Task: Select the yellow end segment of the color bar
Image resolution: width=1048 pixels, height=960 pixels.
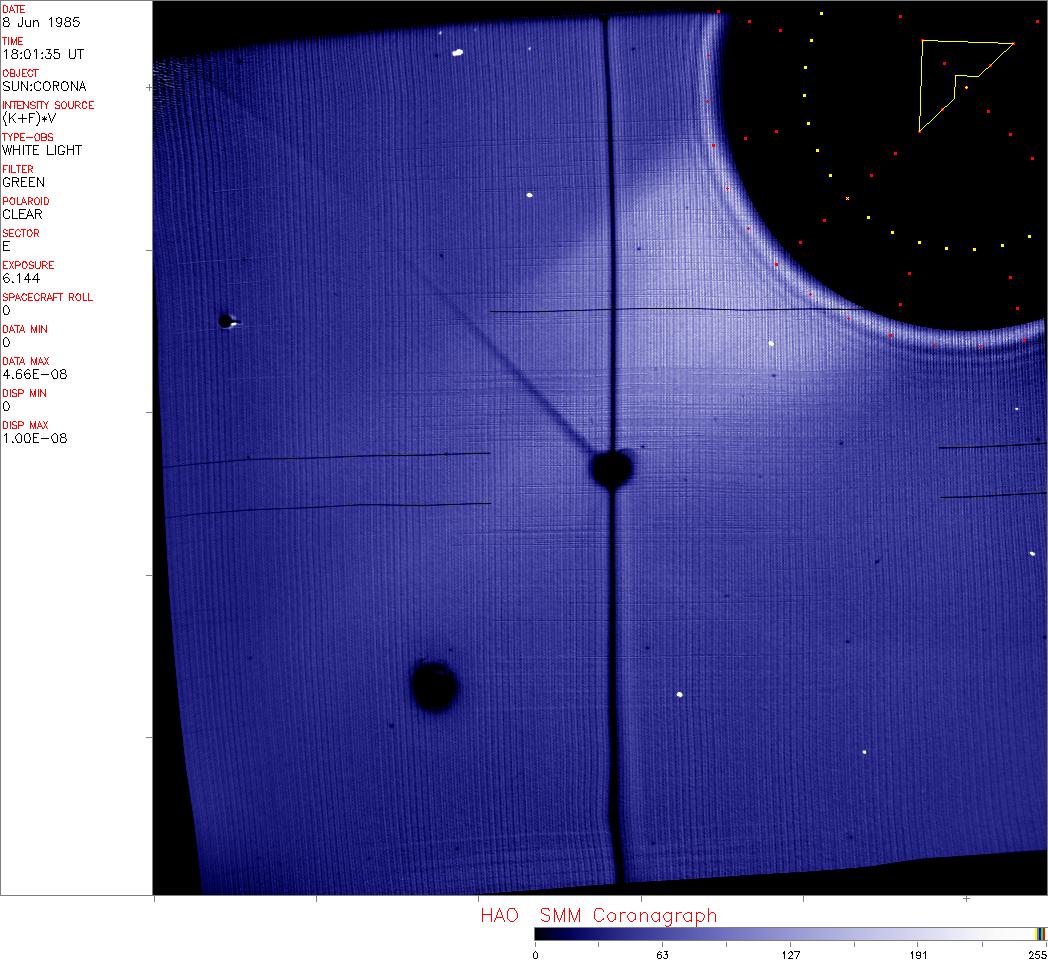Action: [1040, 933]
